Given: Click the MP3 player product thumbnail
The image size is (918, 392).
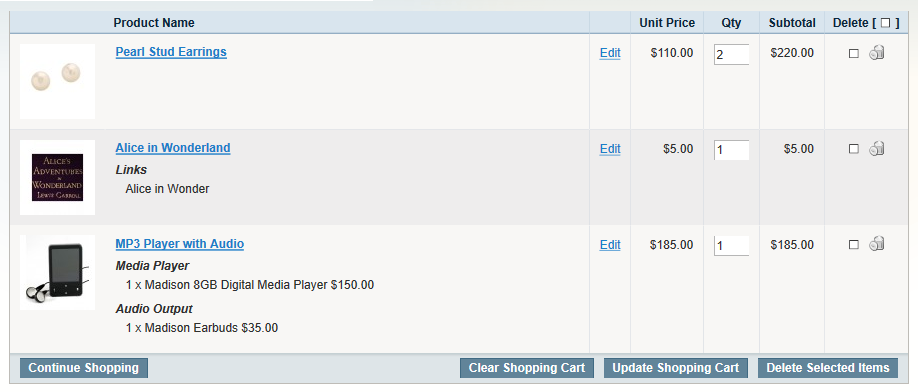Looking at the screenshot, I should click(57, 273).
